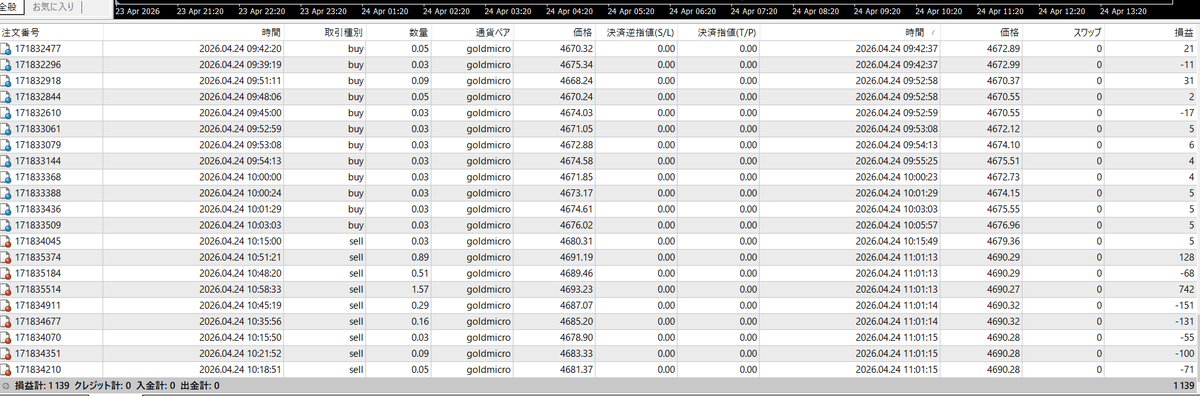Click the sell order icon beside 171835374

(6, 257)
